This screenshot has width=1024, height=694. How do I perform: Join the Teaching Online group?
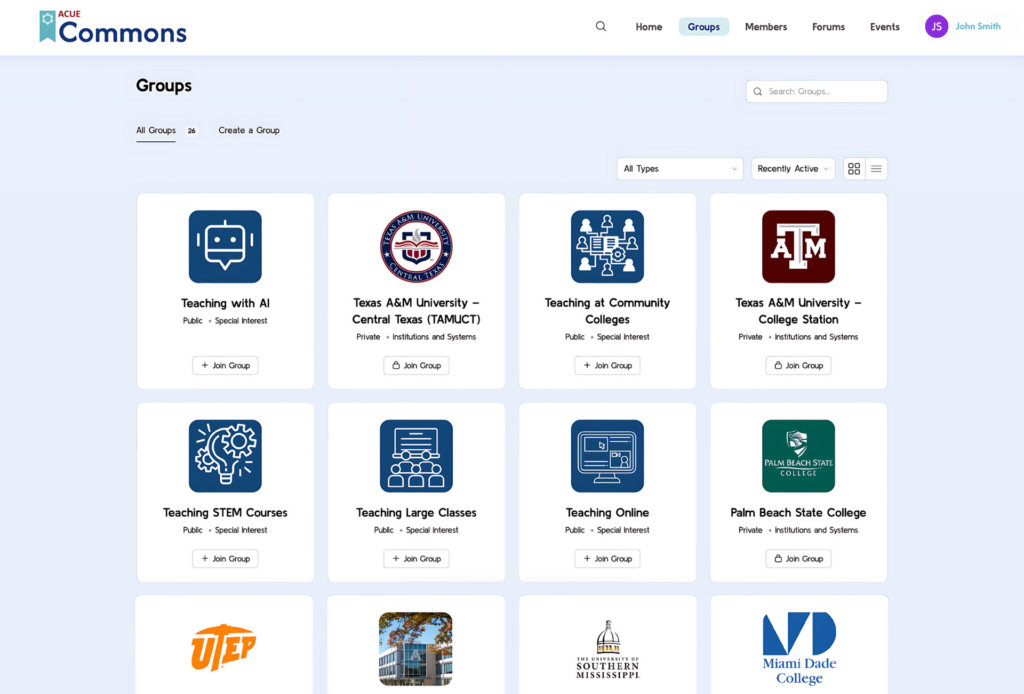click(x=607, y=559)
